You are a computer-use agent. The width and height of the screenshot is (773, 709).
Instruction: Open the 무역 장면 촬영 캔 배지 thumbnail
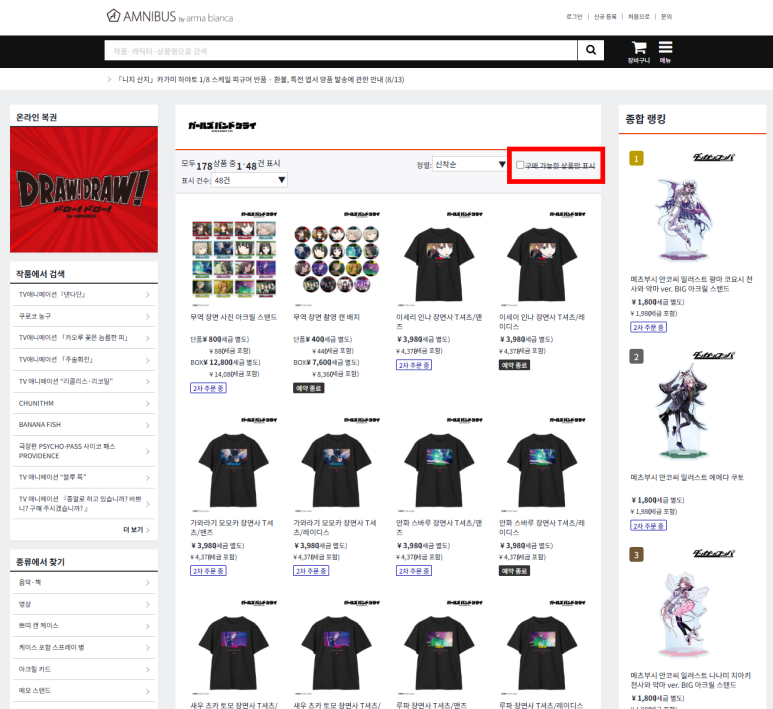coord(337,258)
